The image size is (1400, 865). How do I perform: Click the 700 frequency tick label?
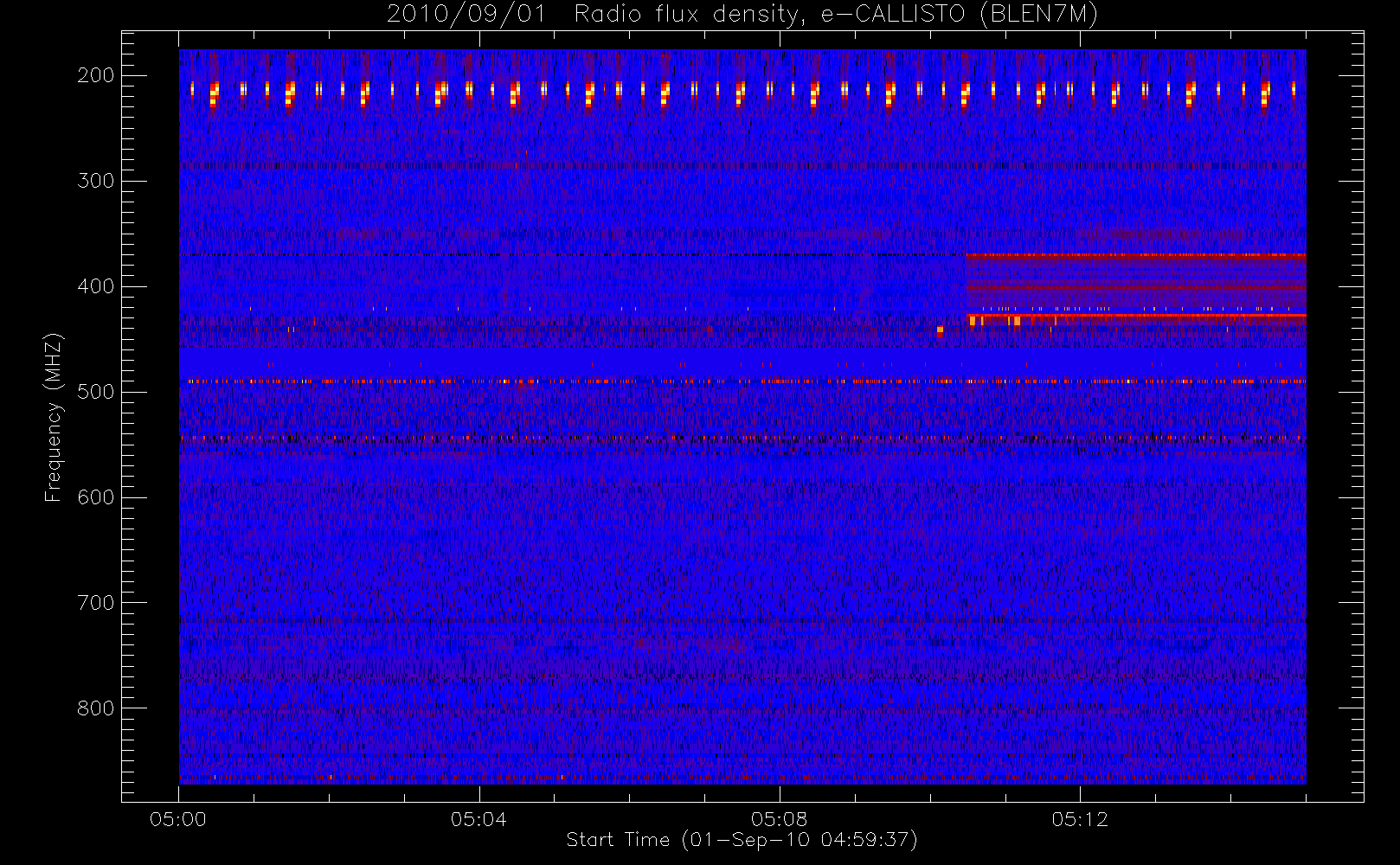[x=95, y=603]
